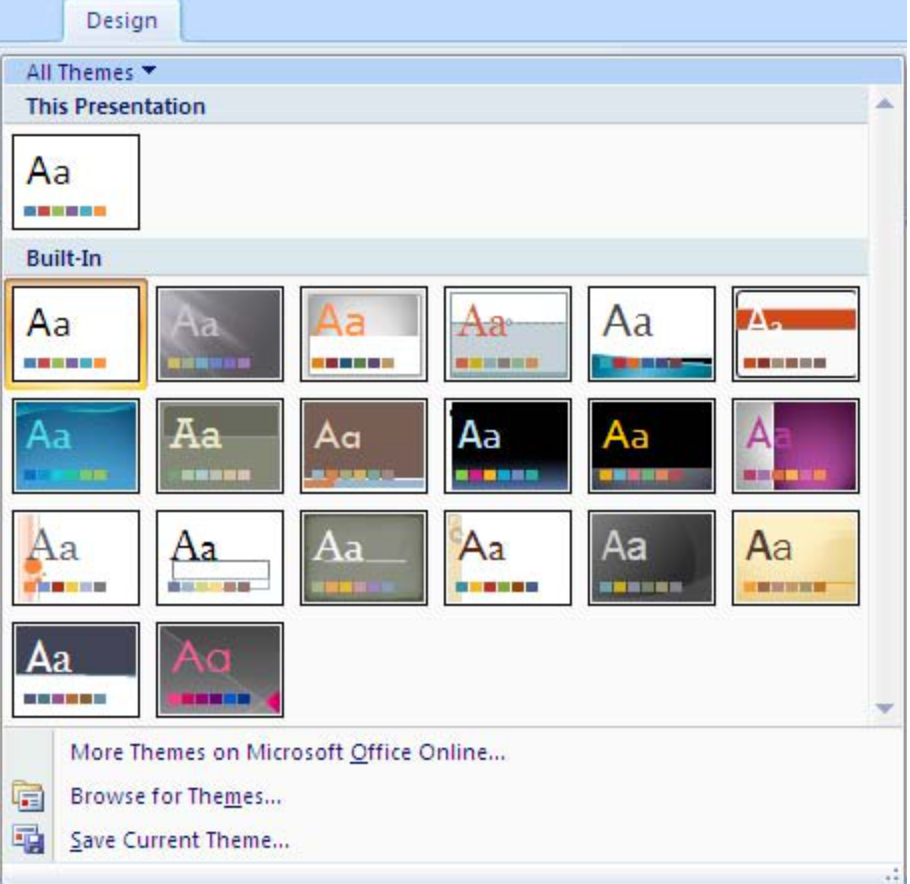Apply the theme with red serif Aa and dotted line
Image resolution: width=910 pixels, height=884 pixels.
click(508, 334)
